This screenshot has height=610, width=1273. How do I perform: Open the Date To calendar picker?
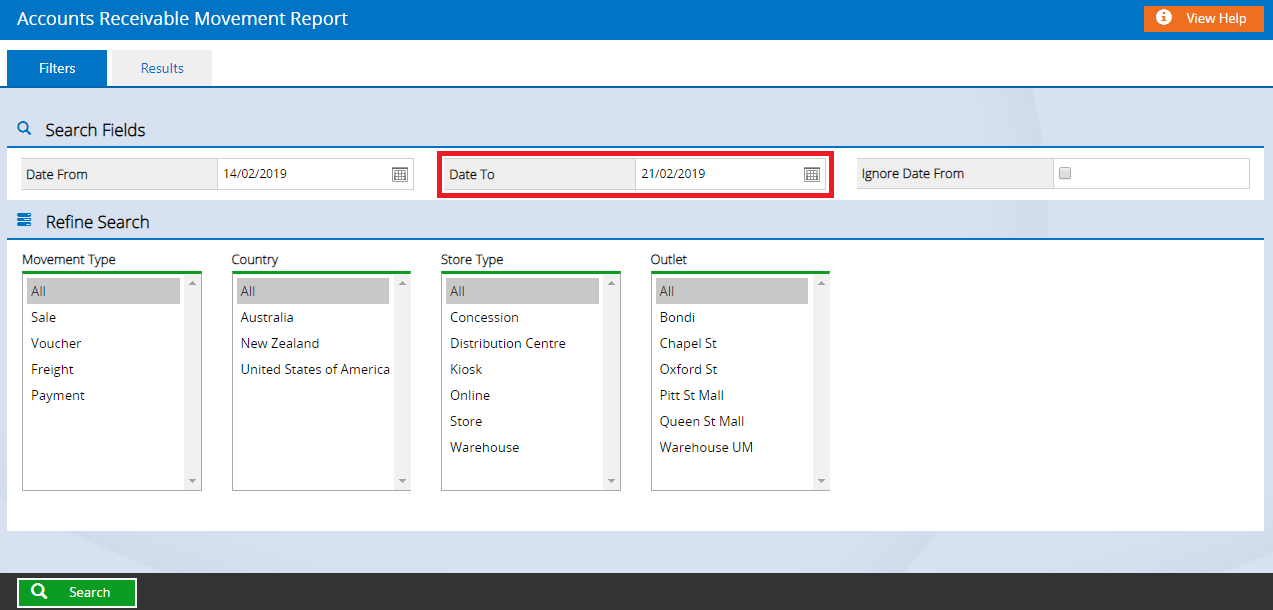click(x=812, y=174)
